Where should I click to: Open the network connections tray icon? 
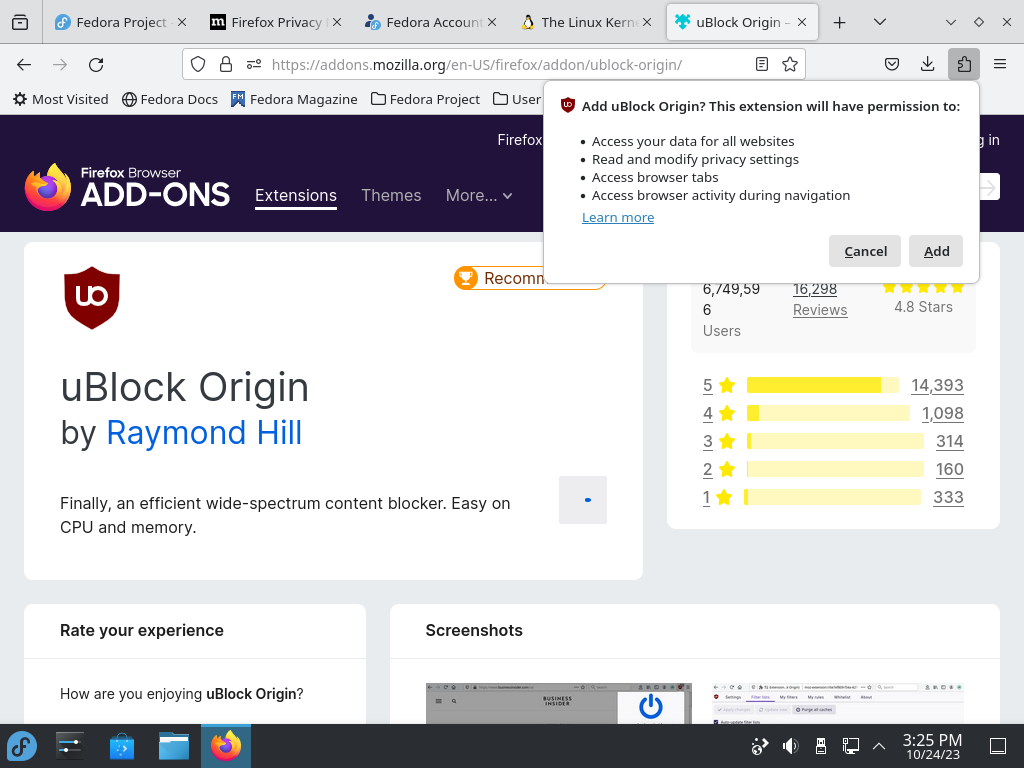(850, 746)
